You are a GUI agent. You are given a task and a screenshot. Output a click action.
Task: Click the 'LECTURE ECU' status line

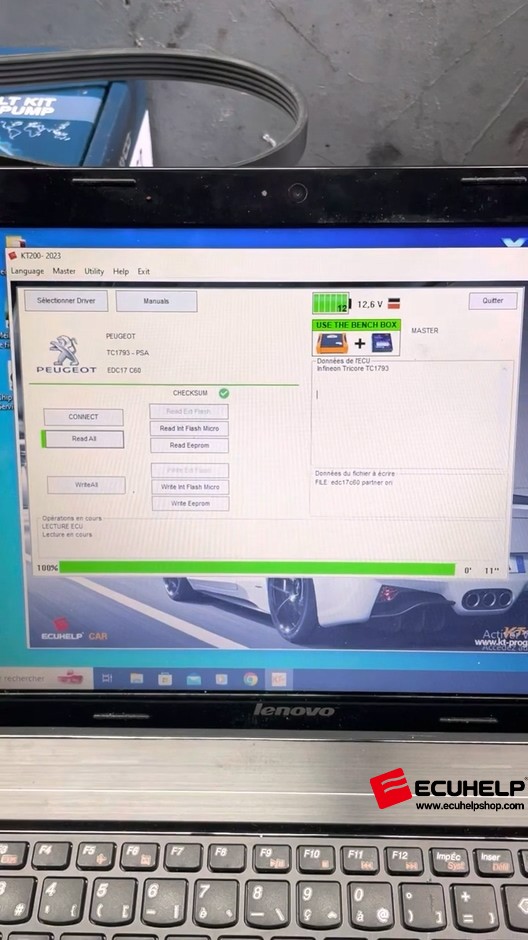[62, 526]
